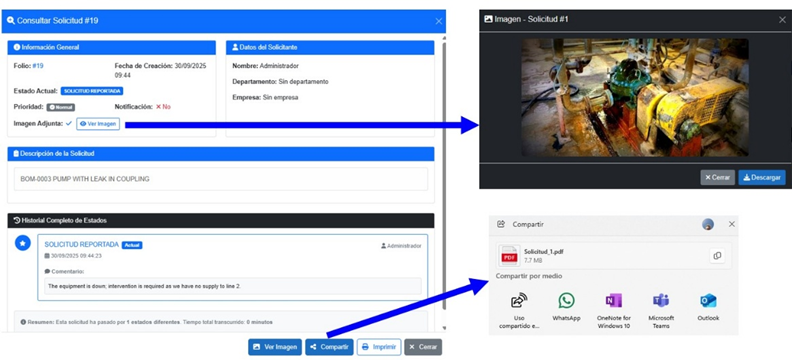Open folio #19 link

[x=38, y=66]
